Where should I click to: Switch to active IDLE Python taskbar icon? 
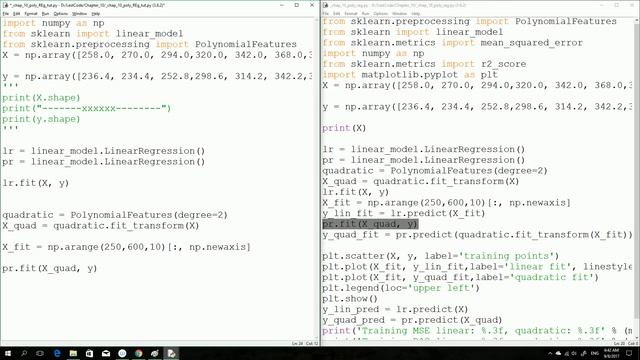pyautogui.click(x=171, y=353)
